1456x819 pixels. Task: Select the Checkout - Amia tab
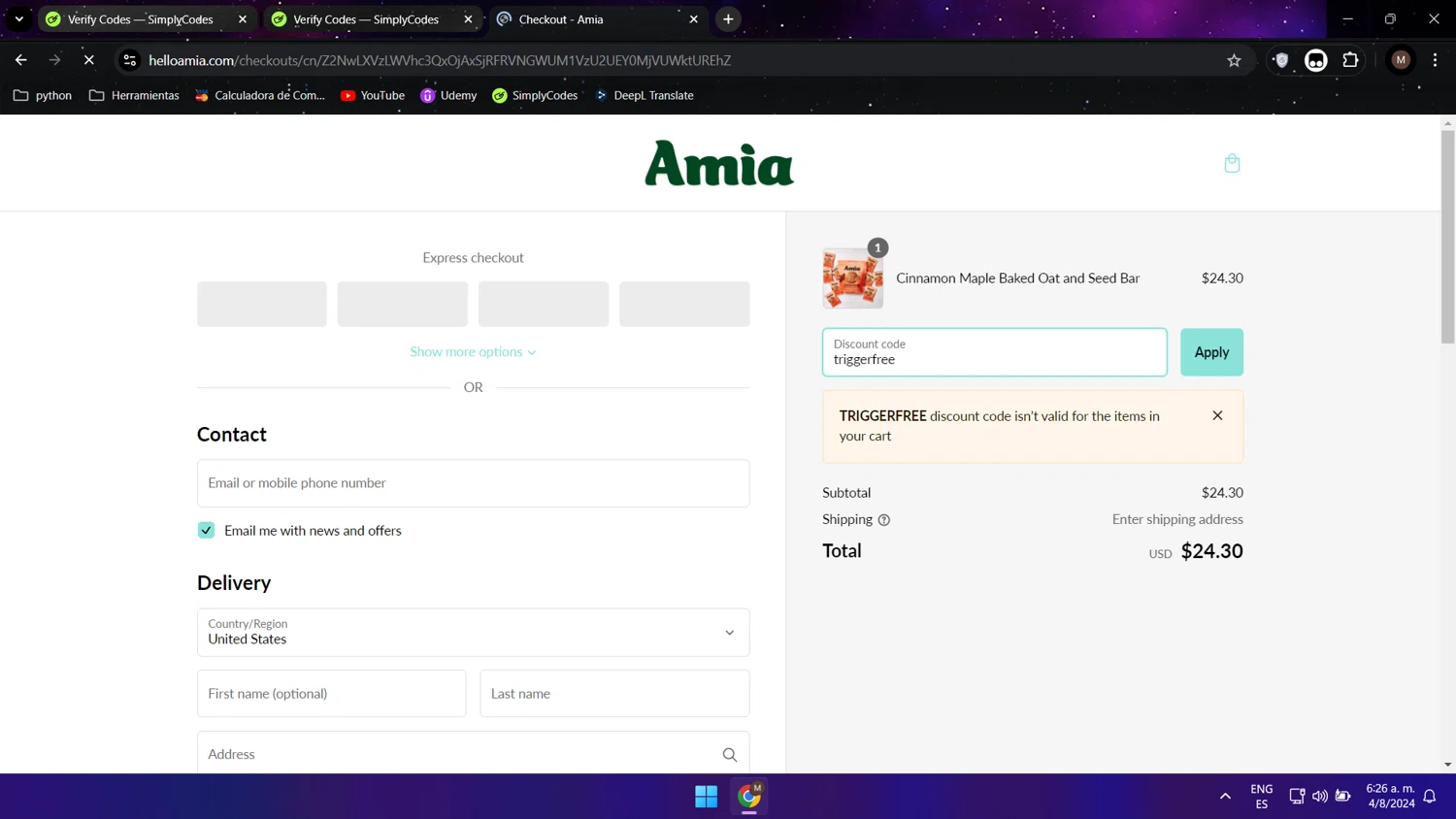(x=561, y=19)
